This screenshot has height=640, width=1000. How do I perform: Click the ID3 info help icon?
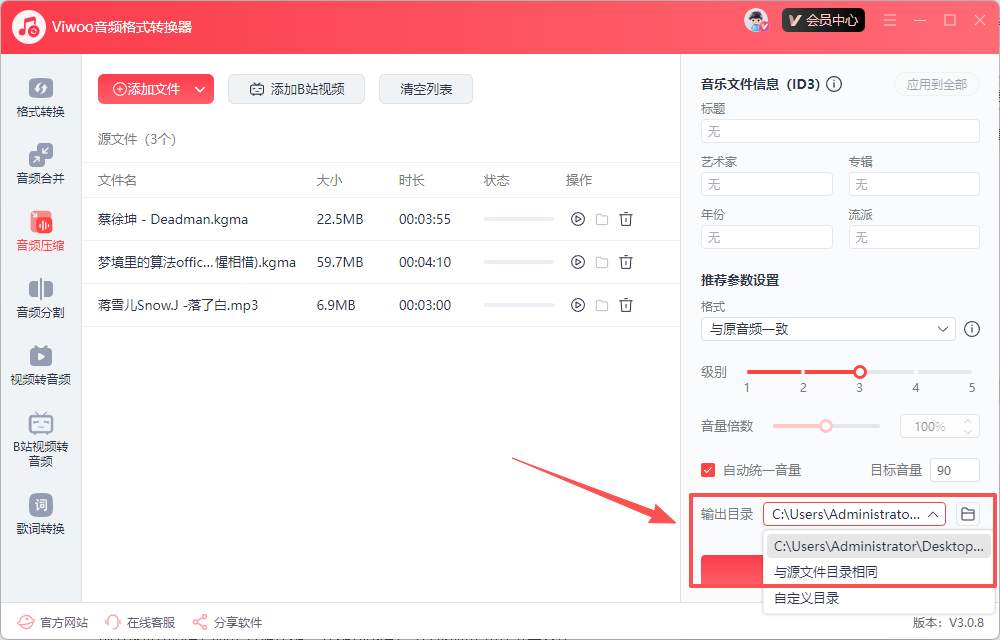tap(834, 85)
